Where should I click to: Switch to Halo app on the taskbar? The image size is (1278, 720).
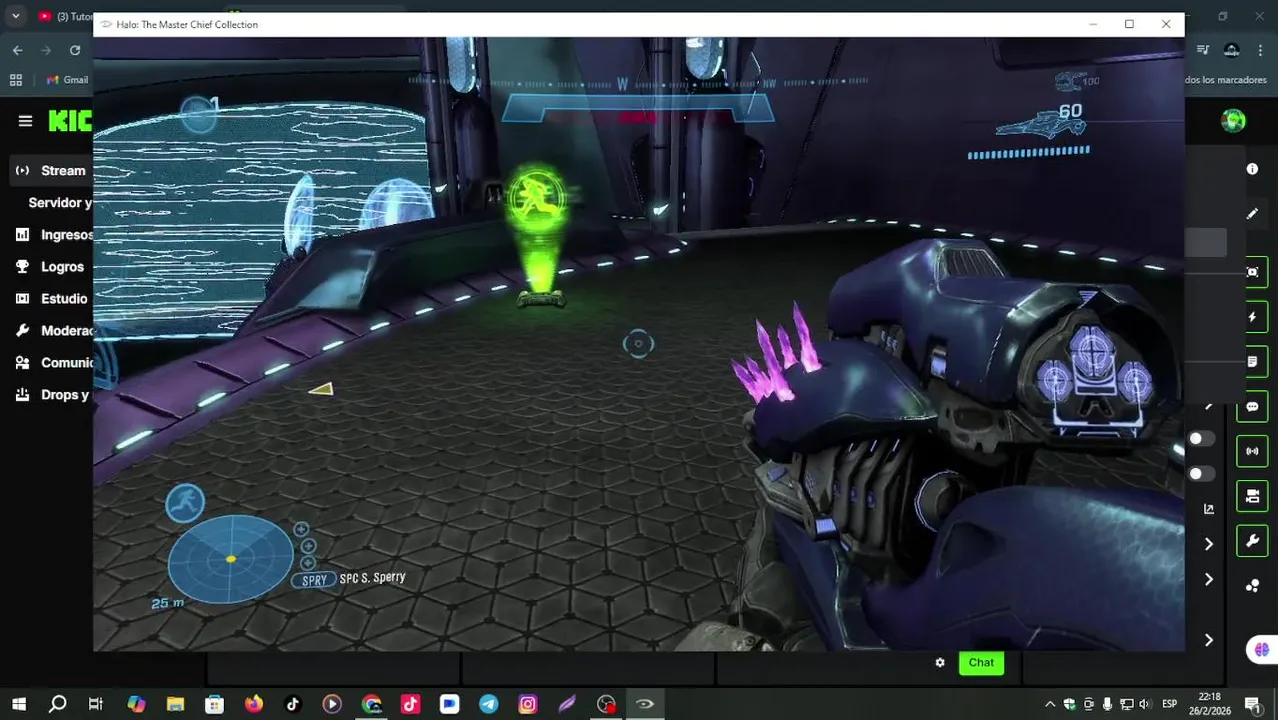point(645,704)
